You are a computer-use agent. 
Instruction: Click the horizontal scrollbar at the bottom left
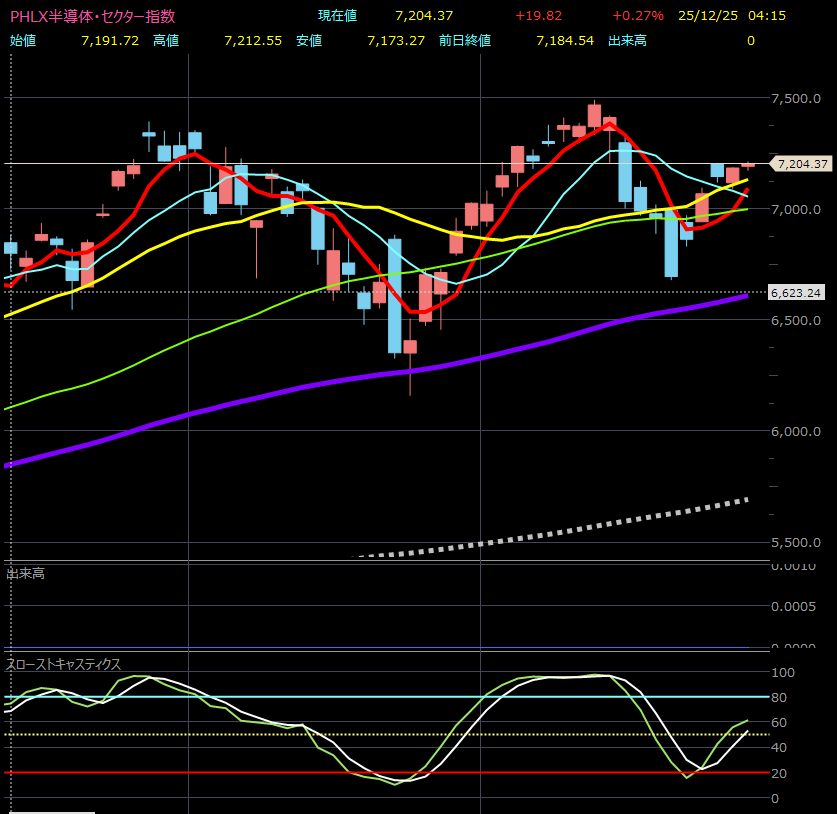[50, 811]
